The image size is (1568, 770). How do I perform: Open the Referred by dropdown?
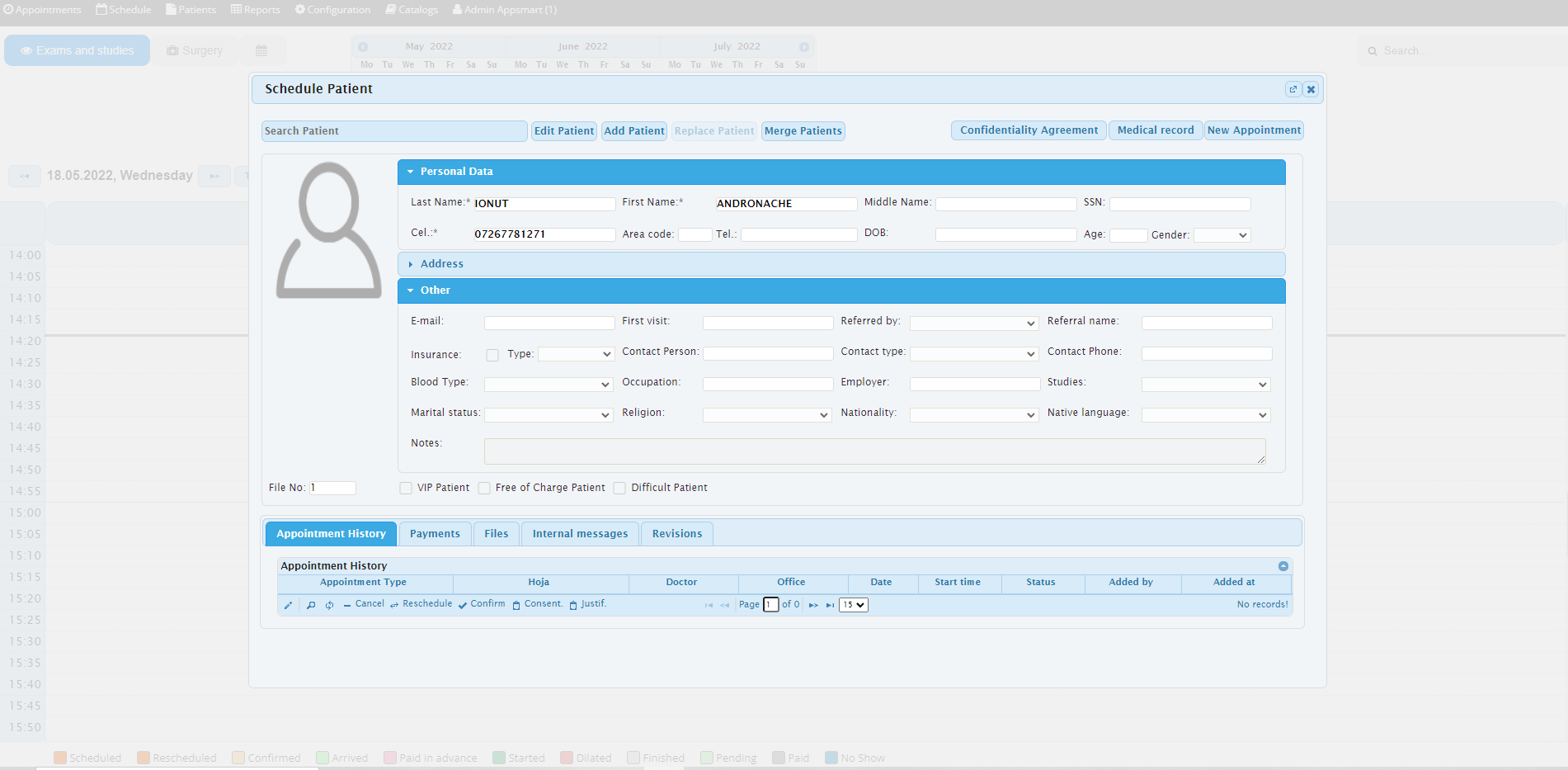(x=973, y=324)
